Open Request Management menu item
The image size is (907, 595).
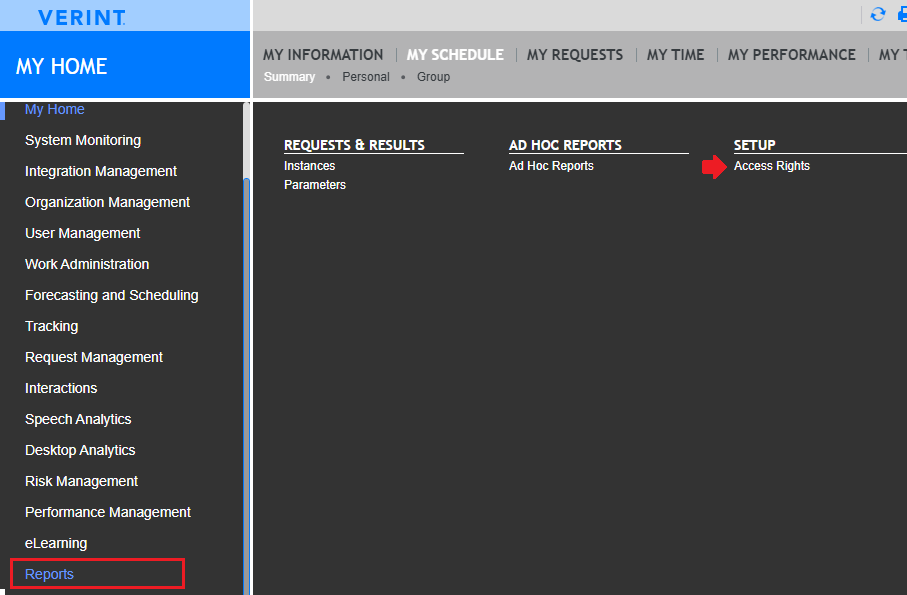[x=94, y=357]
